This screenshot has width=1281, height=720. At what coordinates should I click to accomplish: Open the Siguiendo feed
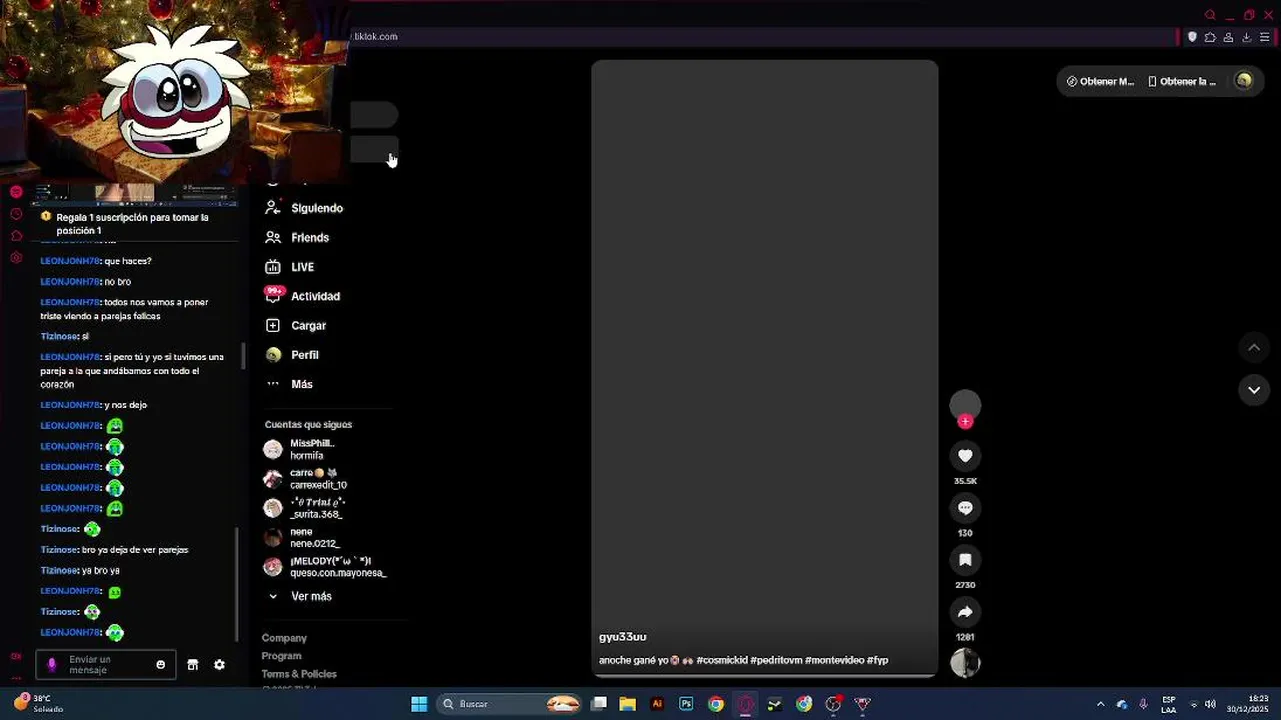pos(305,208)
